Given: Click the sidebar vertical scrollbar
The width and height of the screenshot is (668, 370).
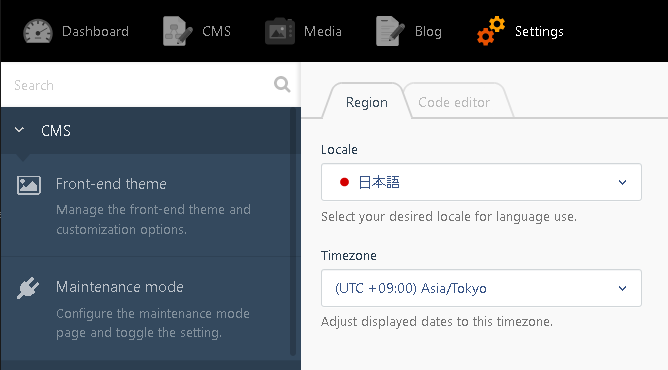Looking at the screenshot, I should [293, 232].
